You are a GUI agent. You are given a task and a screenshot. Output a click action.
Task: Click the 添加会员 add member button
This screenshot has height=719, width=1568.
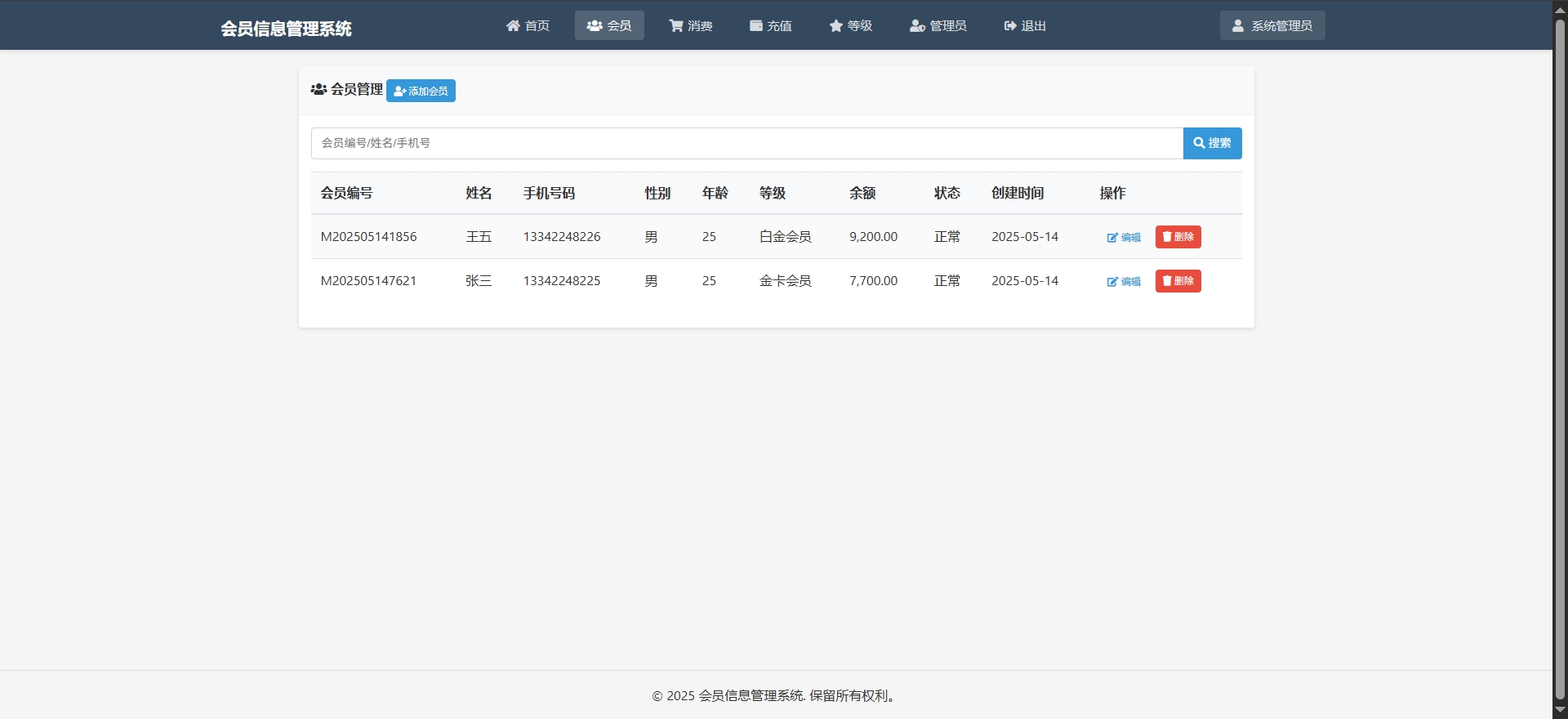point(421,91)
